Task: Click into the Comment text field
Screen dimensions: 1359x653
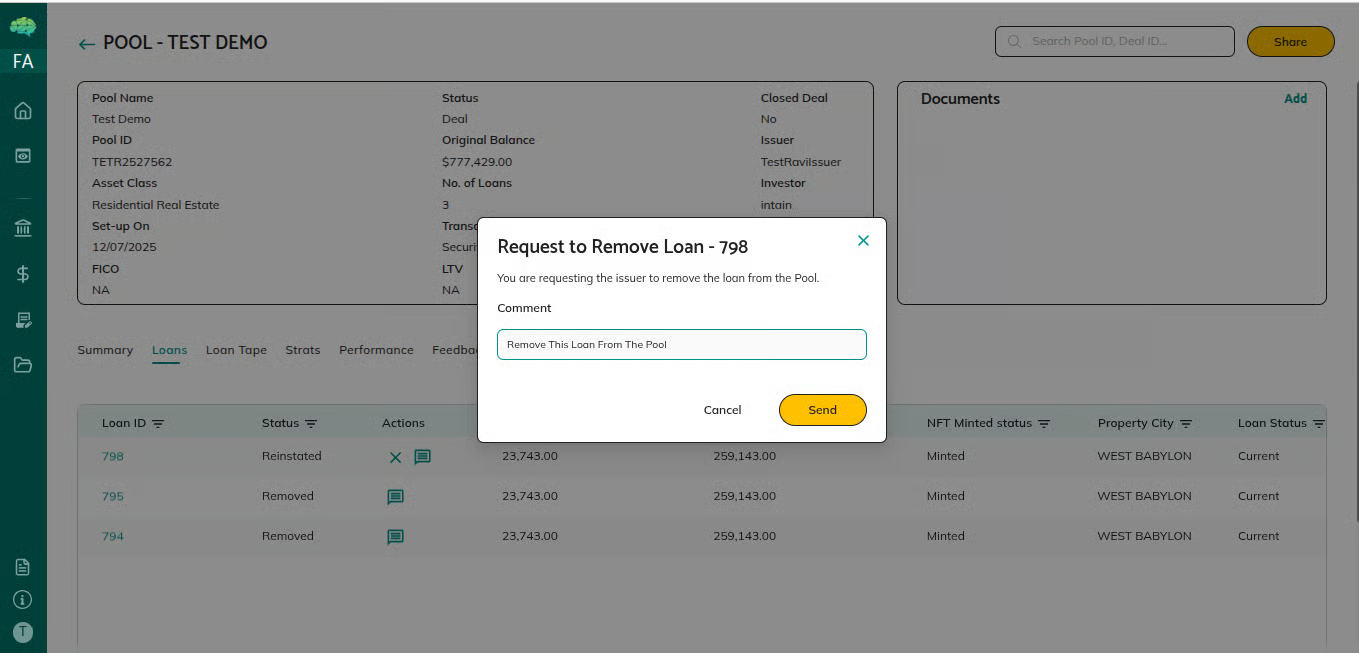Action: tap(681, 344)
